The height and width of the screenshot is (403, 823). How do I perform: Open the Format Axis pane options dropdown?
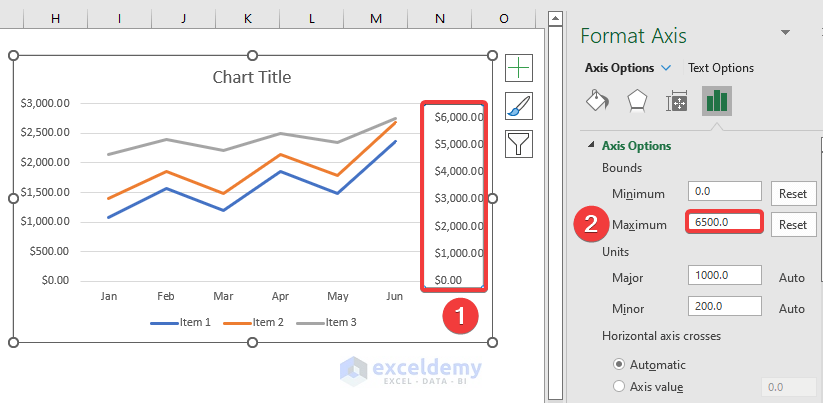(x=786, y=34)
